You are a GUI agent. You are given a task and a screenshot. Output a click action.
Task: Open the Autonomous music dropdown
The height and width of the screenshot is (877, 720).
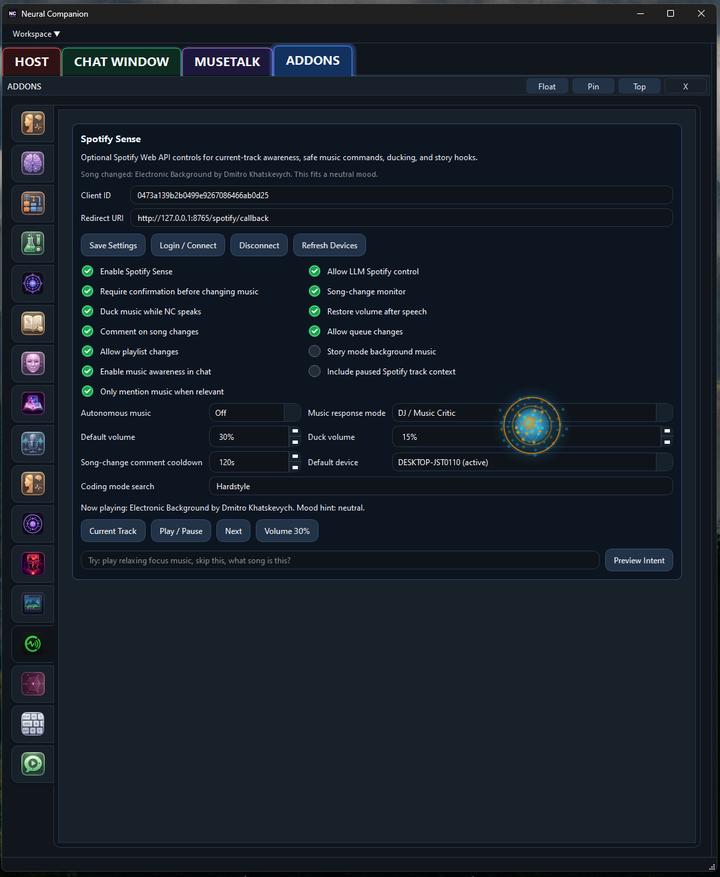pyautogui.click(x=255, y=413)
